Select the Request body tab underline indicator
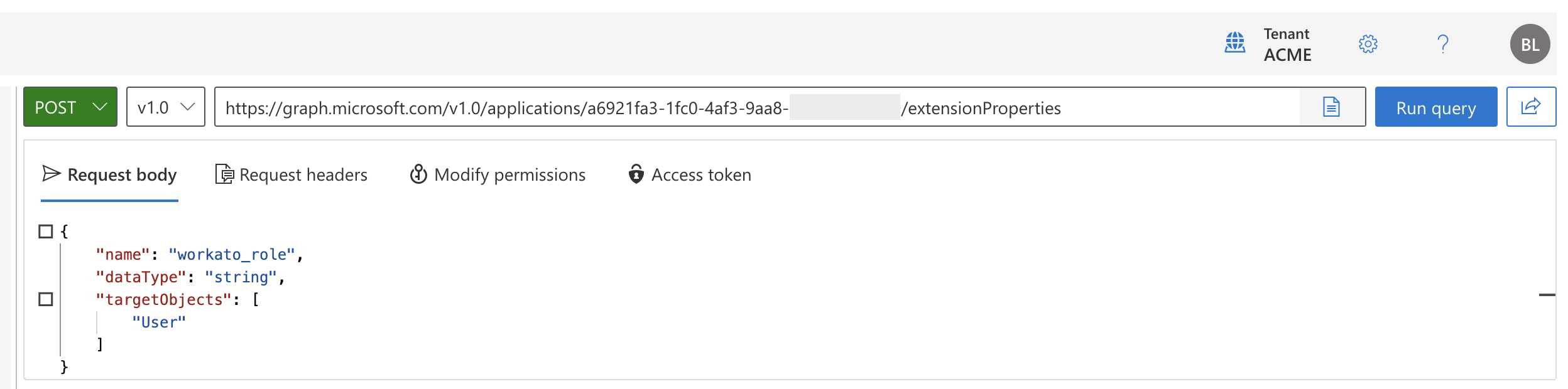The height and width of the screenshot is (389, 1568). click(110, 200)
